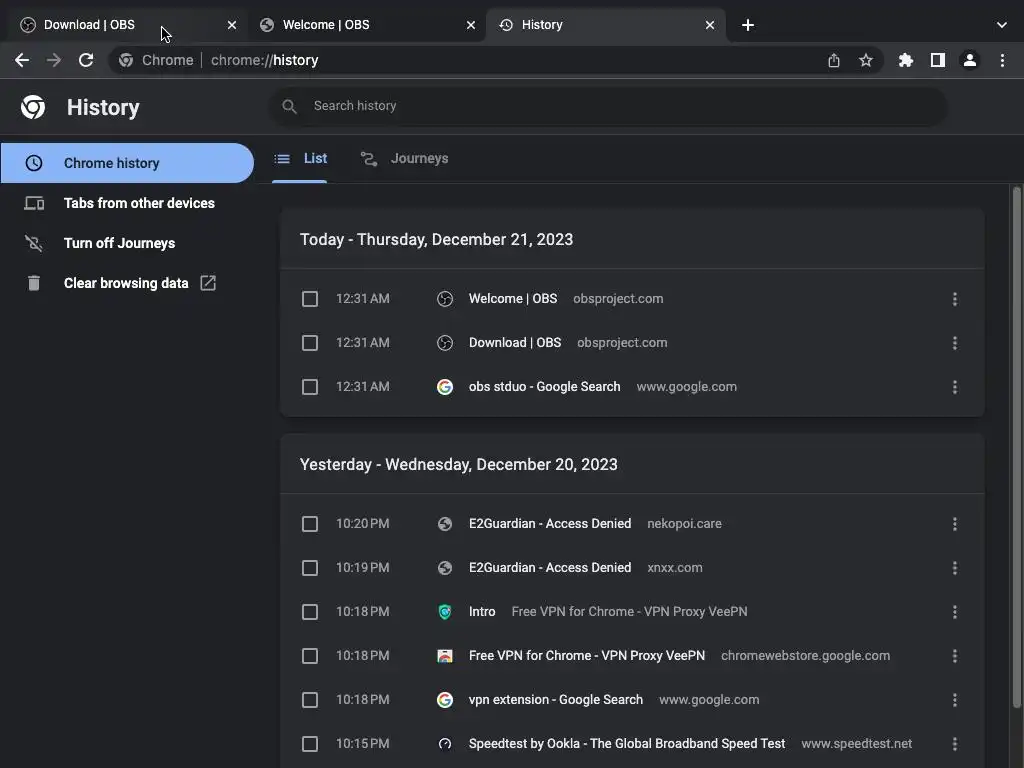Open the profile avatar icon
Viewport: 1024px width, 768px height.
tap(969, 60)
